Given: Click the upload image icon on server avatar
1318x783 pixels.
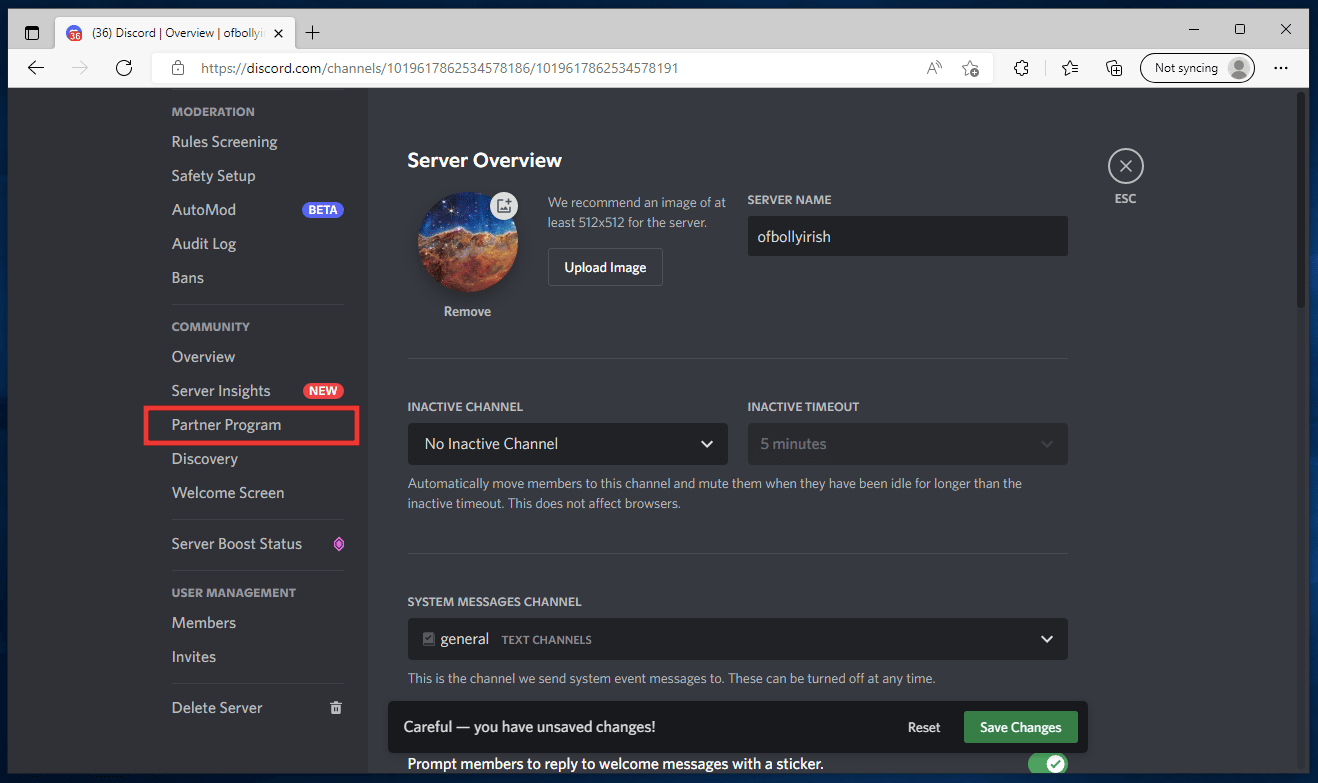Looking at the screenshot, I should pos(504,206).
